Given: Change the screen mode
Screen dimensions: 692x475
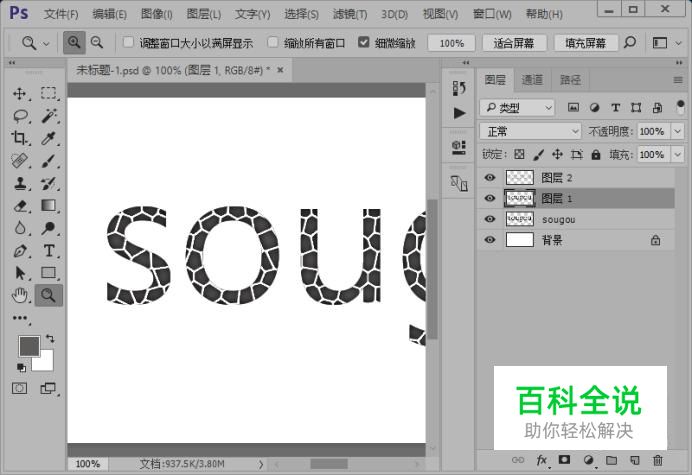Looking at the screenshot, I should (x=48, y=388).
